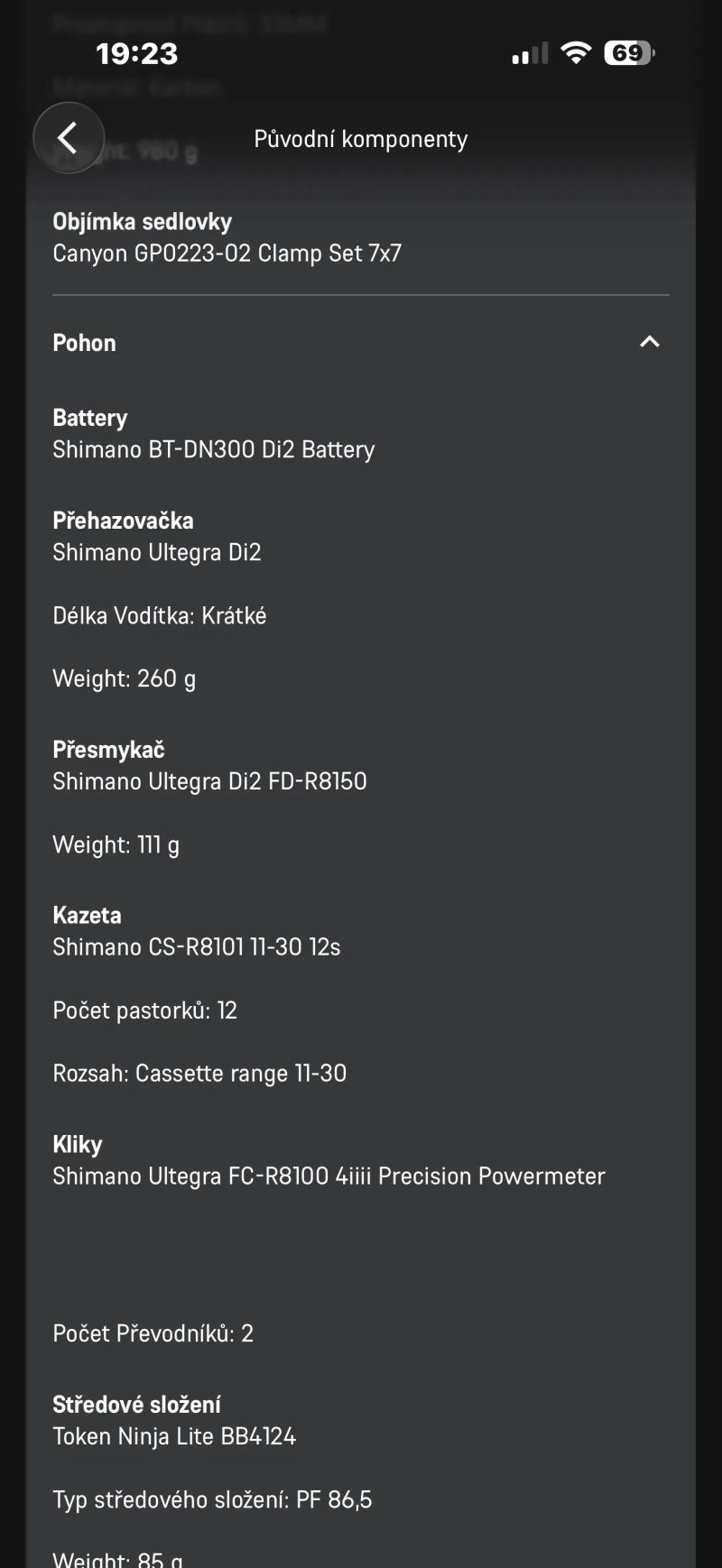Tap Délka Vodítka: Krátké line
722x1568 pixels.
coord(160,616)
